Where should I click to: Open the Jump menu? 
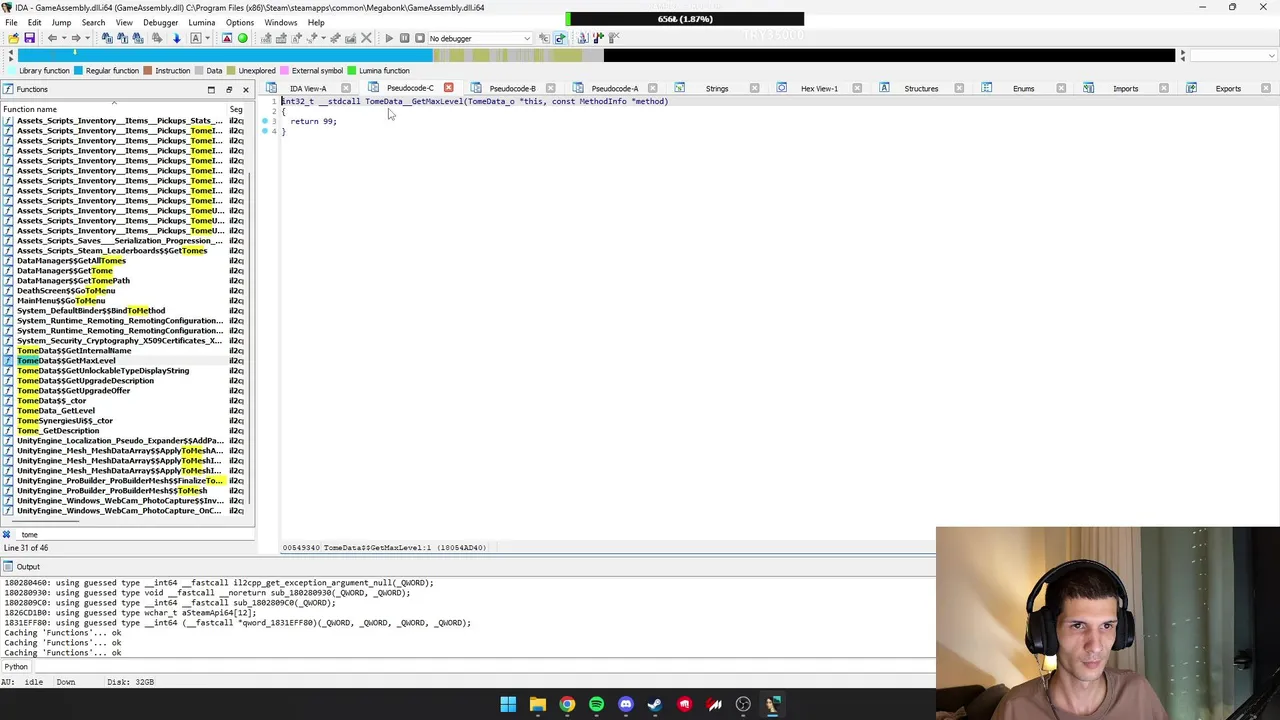tap(61, 22)
